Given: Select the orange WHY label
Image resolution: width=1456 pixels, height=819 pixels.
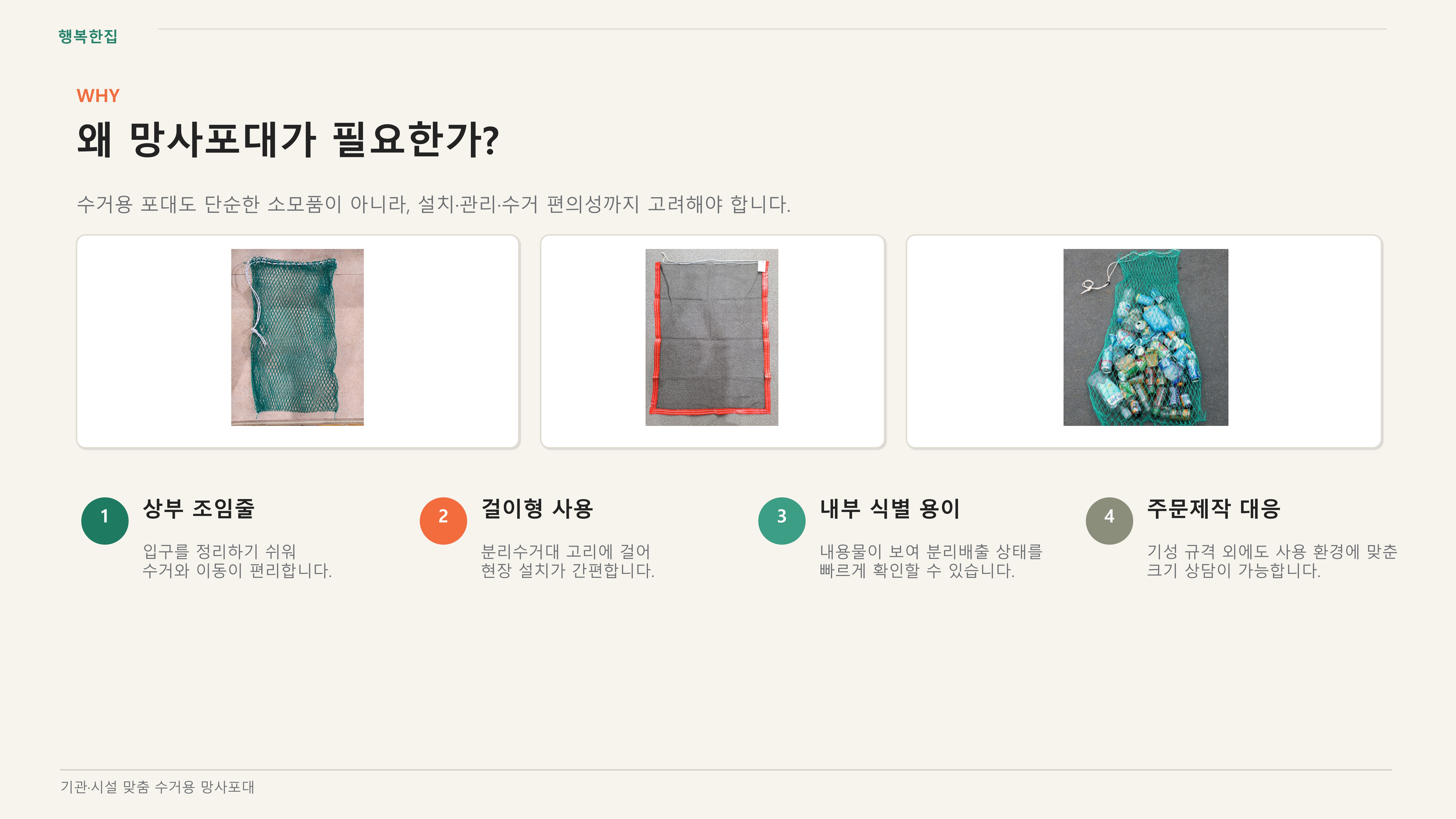Looking at the screenshot, I should tap(98, 95).
